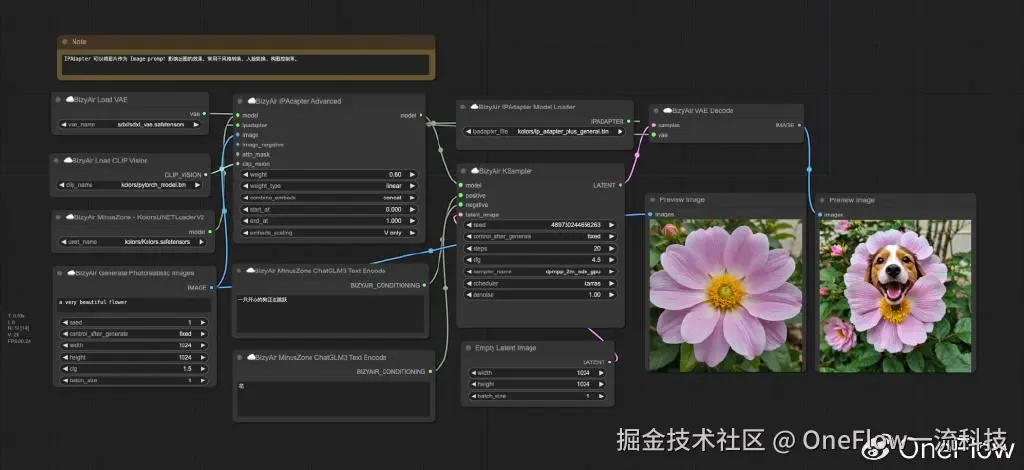This screenshot has width=1024, height=470.
Task: Click images input port on flower Preview Image node
Action: (650, 213)
